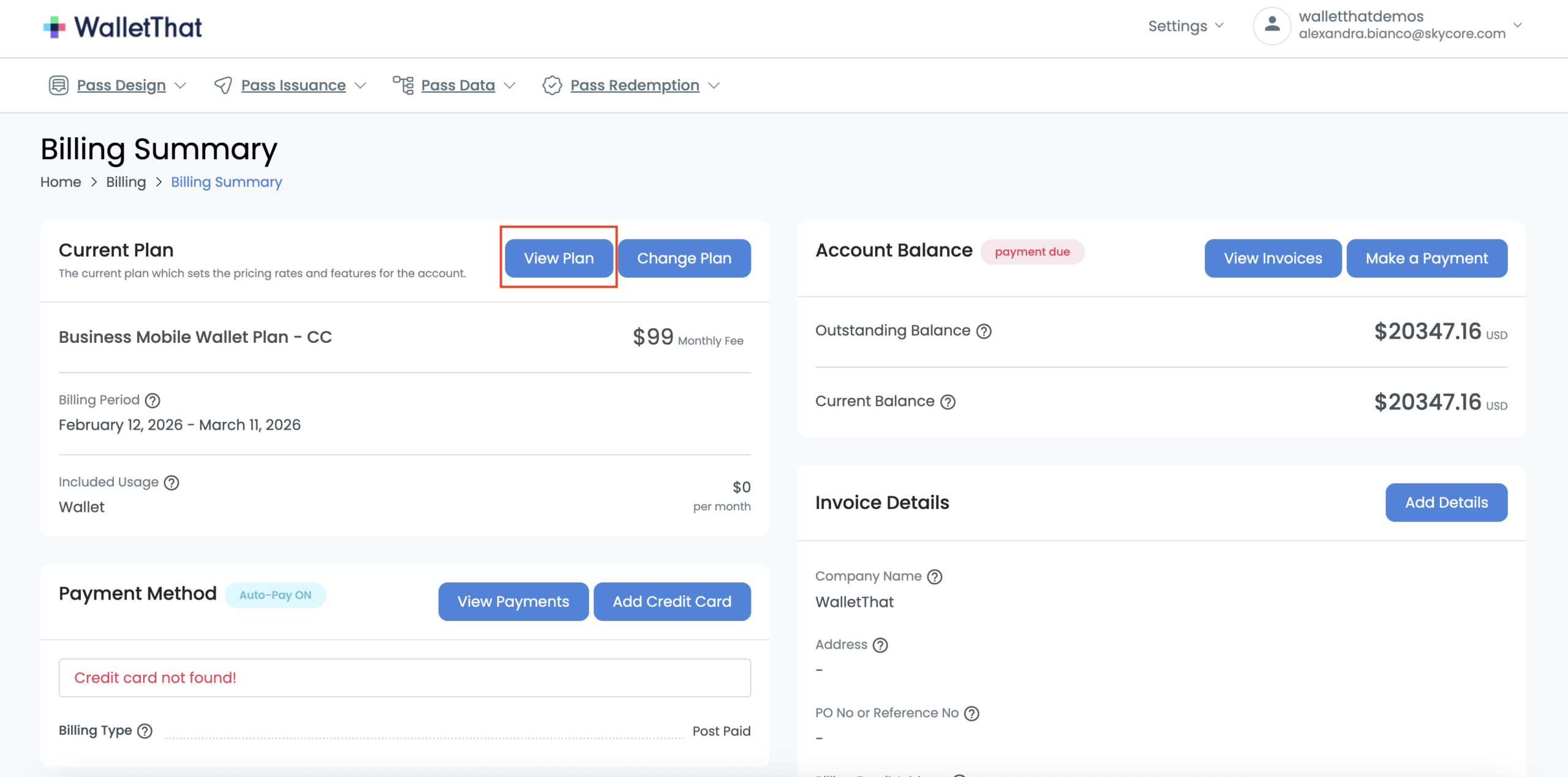The height and width of the screenshot is (777, 1568).
Task: Click the Billing Period help icon
Action: 153,400
